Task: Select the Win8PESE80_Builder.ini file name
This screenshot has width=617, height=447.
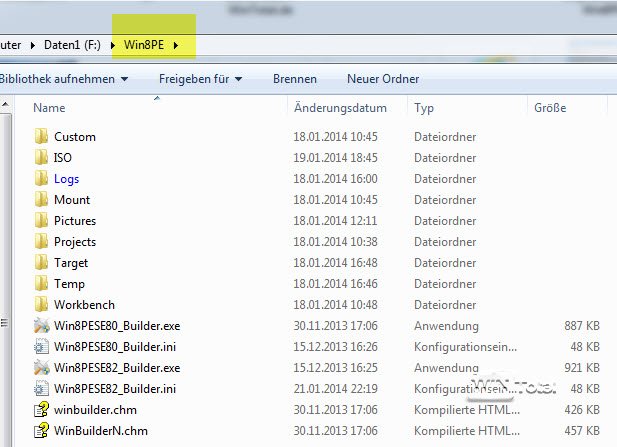Action: (115, 347)
